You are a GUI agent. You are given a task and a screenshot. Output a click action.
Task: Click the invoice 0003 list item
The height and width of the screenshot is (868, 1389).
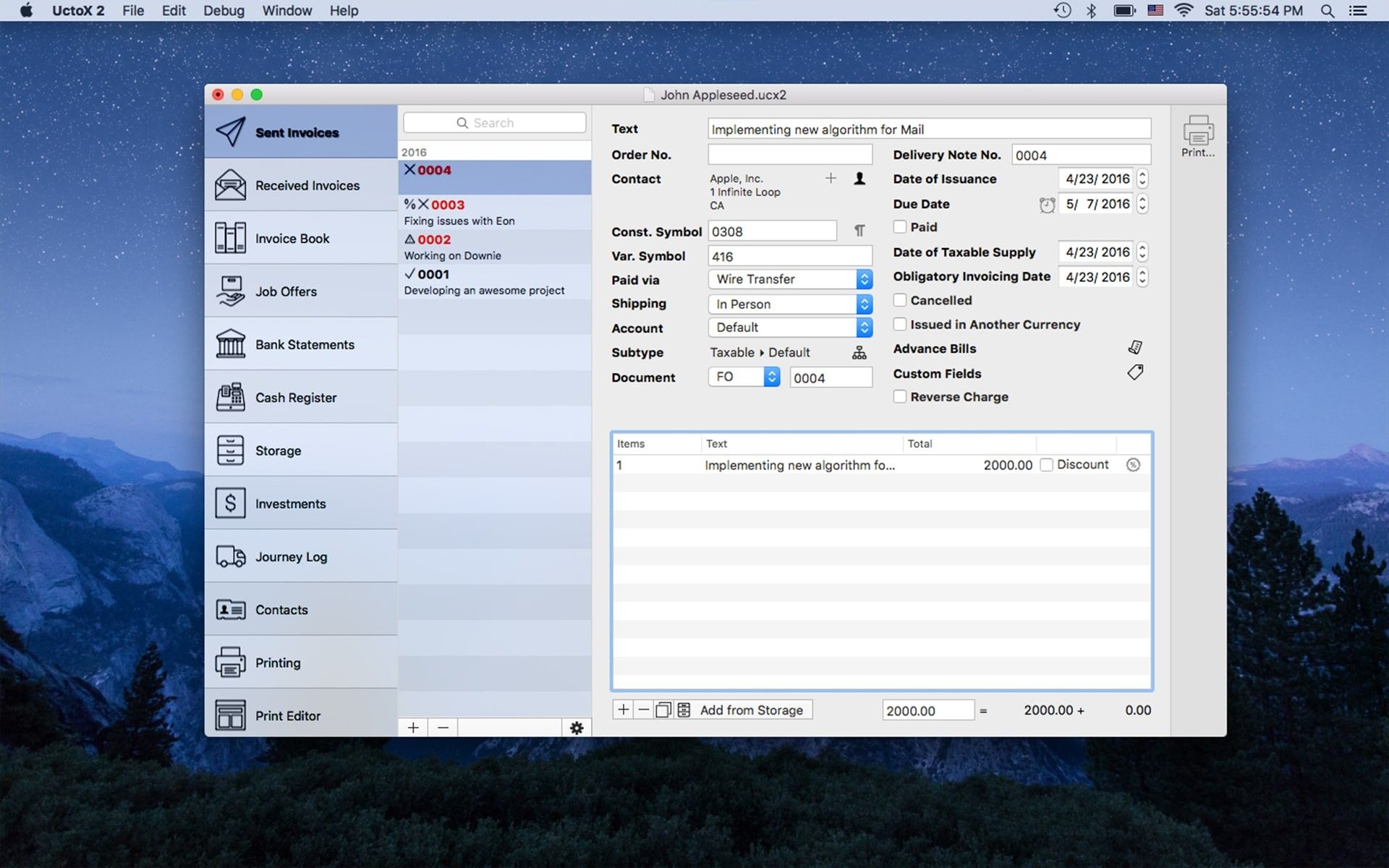493,211
